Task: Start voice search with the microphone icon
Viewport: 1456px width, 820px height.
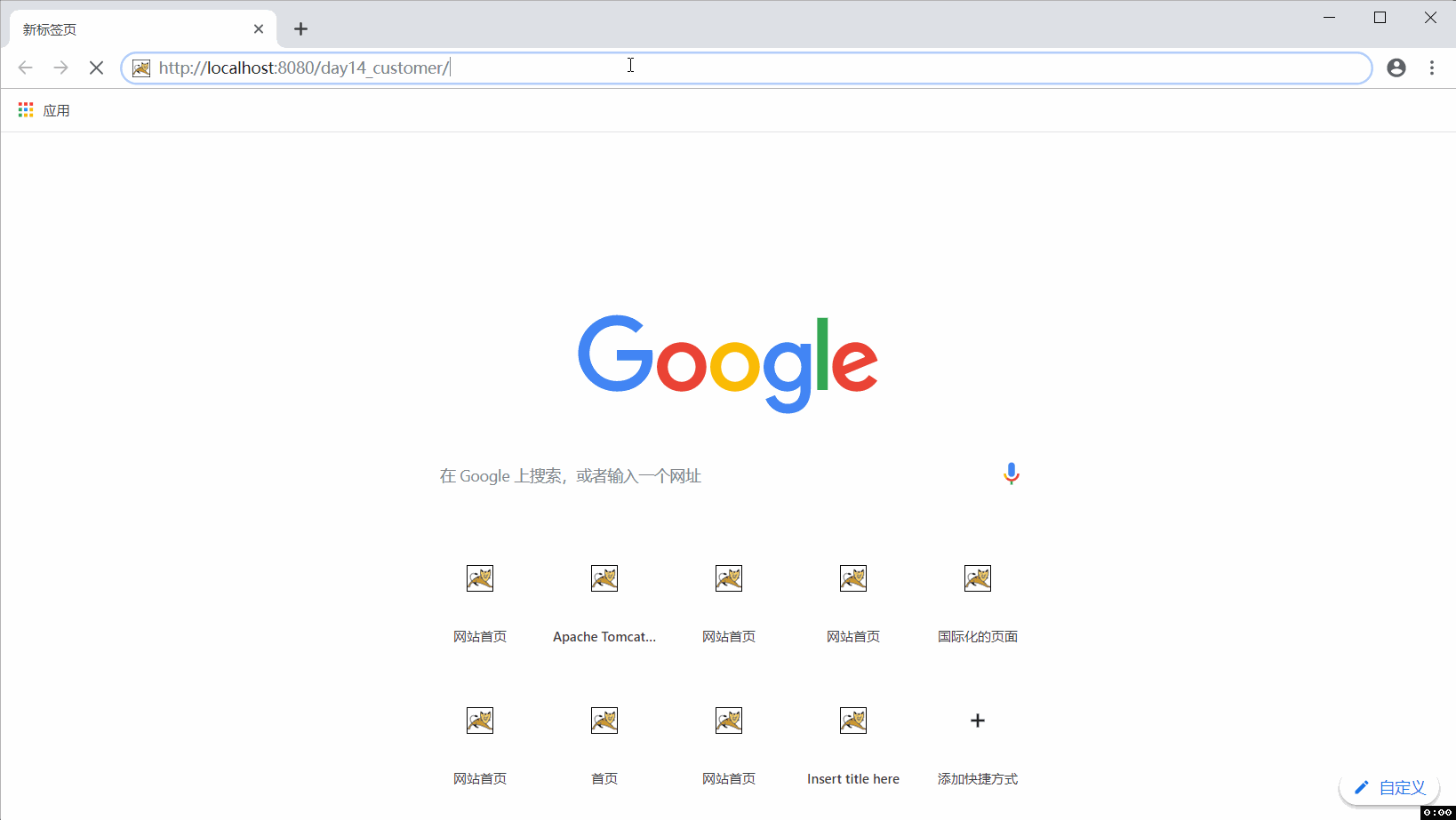Action: (x=1012, y=474)
